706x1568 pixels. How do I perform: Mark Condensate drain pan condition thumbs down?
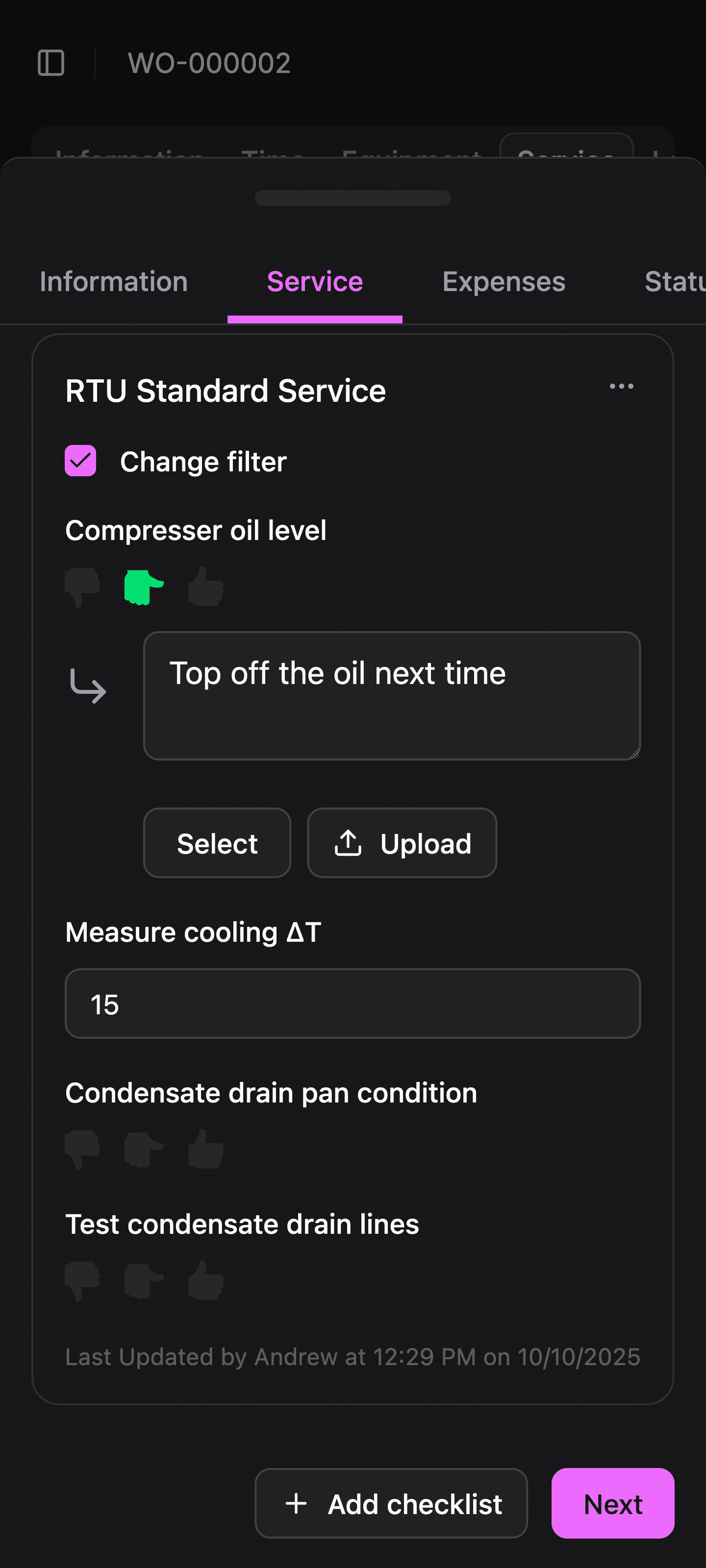83,1149
